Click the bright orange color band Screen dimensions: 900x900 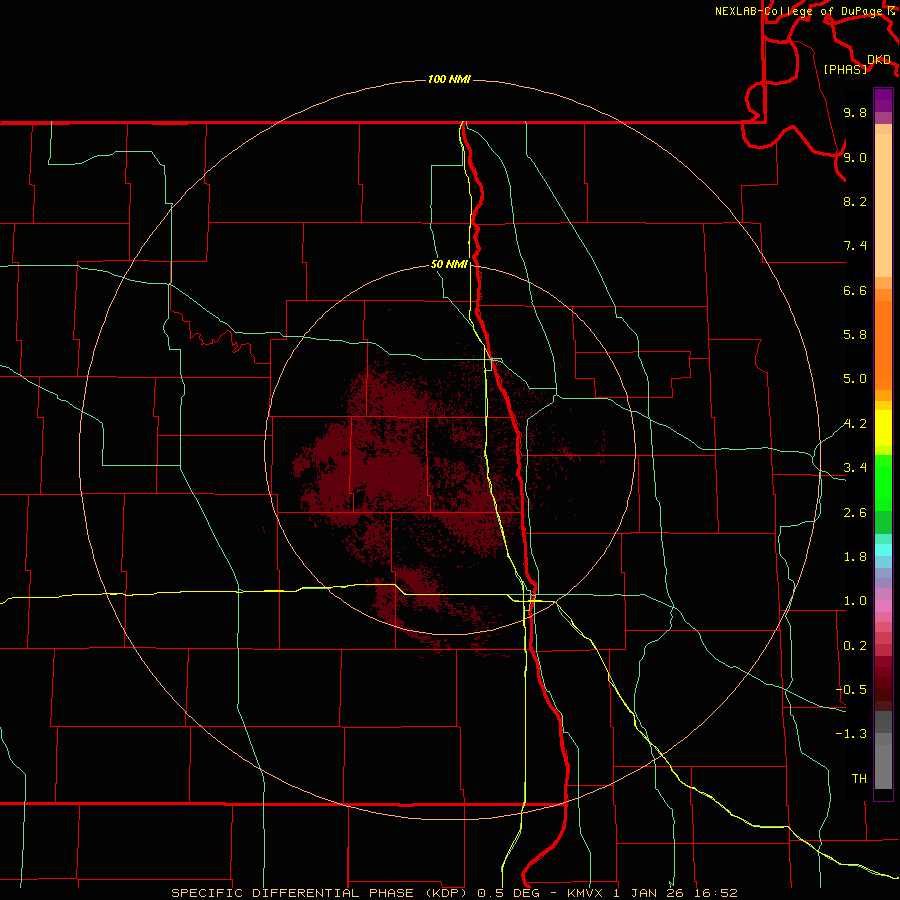pos(883,345)
